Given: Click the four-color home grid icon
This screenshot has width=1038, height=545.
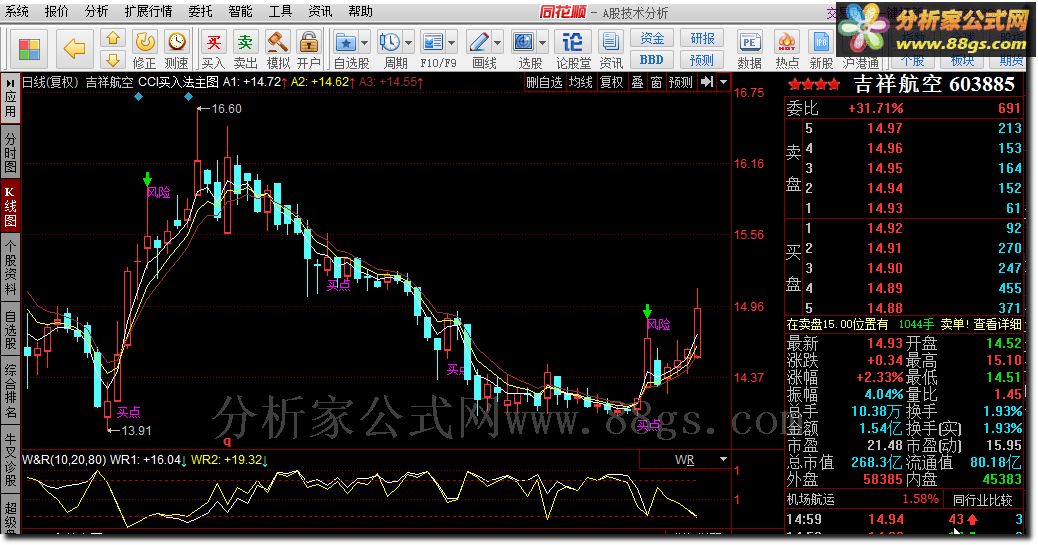Looking at the screenshot, I should coord(29,48).
